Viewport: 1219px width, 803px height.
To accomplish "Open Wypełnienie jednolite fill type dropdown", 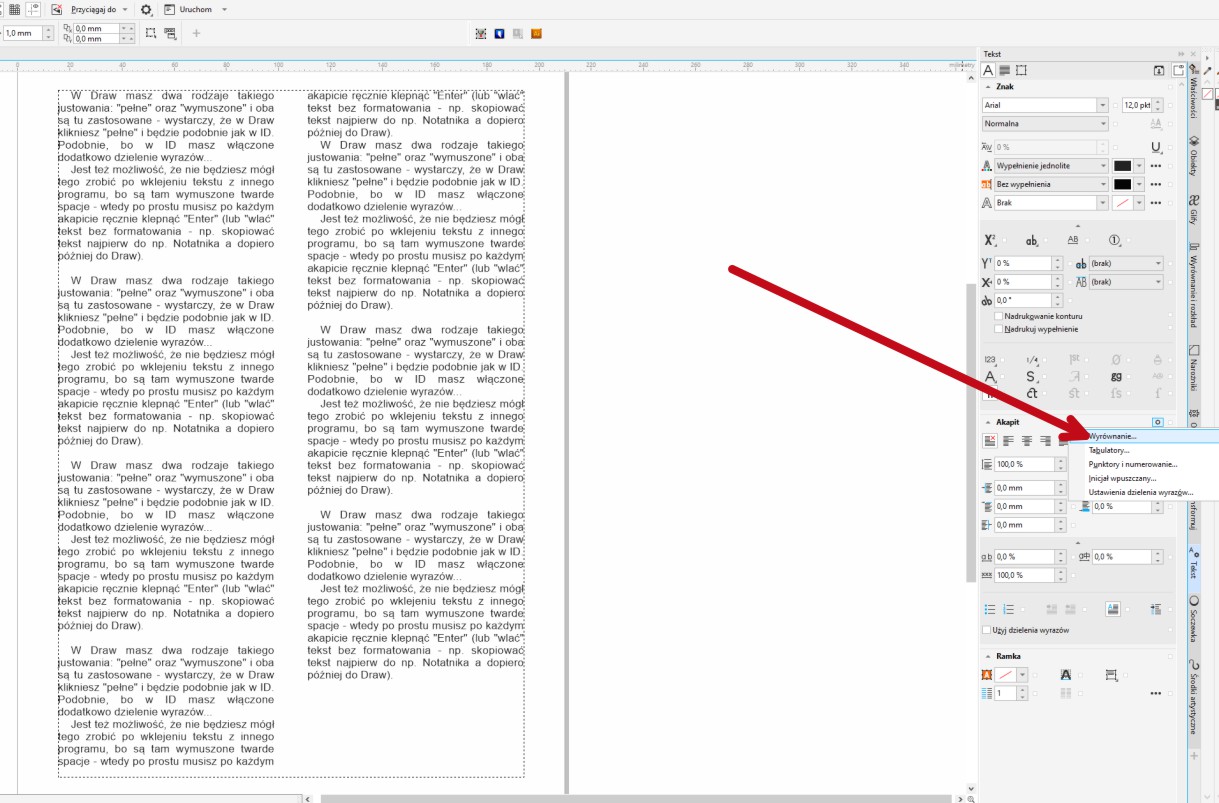I will (x=1103, y=166).
